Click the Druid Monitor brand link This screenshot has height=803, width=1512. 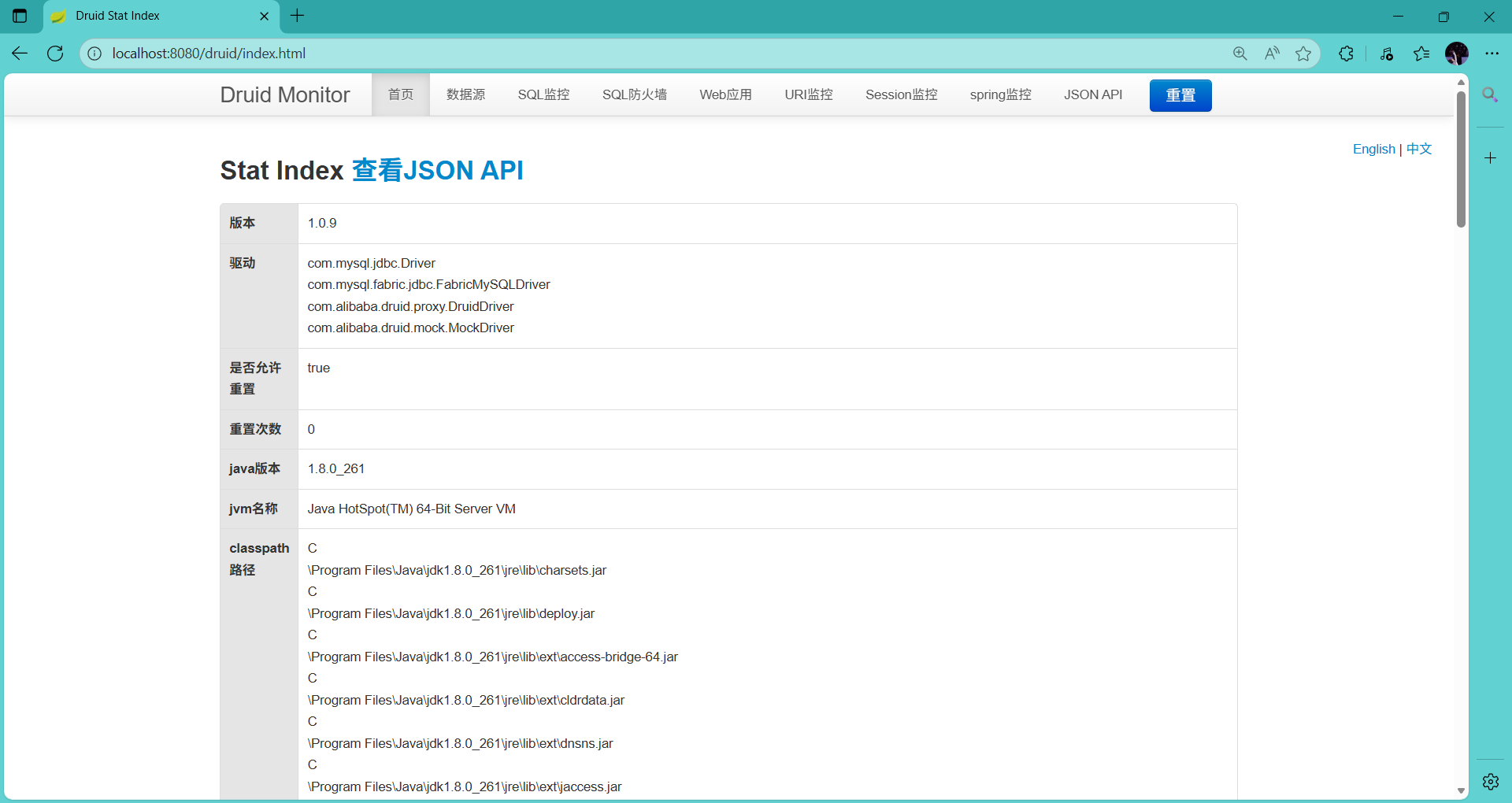pyautogui.click(x=285, y=94)
